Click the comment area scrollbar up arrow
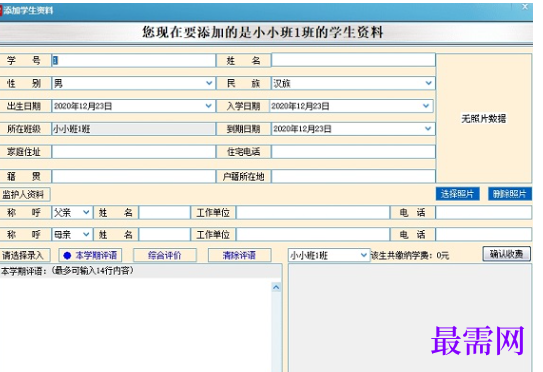543x372 pixels. coord(276,287)
